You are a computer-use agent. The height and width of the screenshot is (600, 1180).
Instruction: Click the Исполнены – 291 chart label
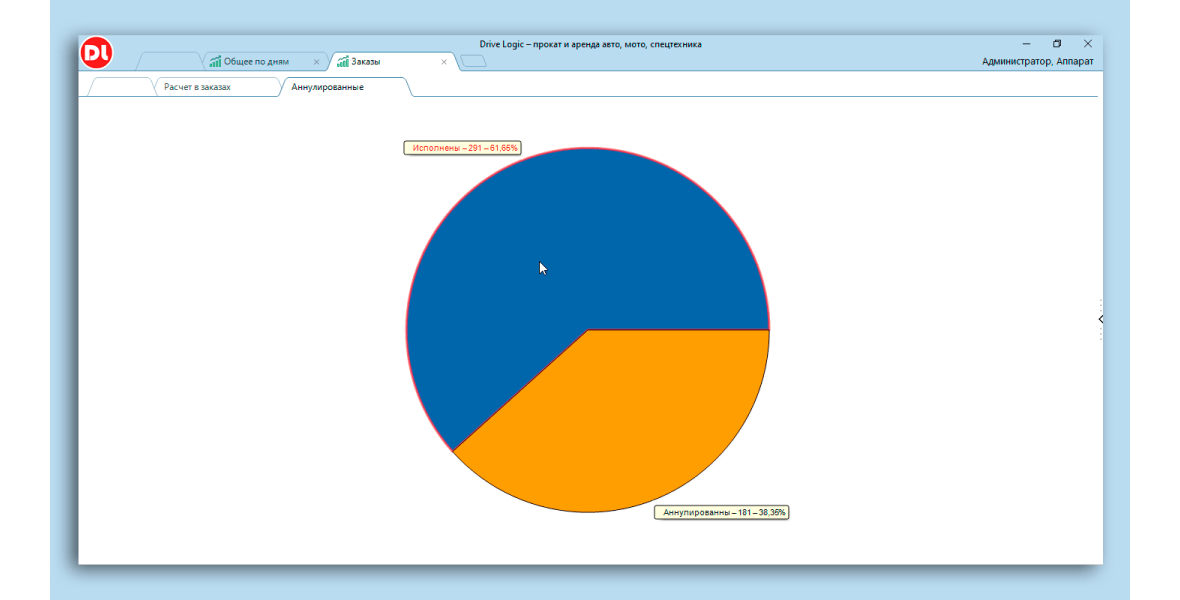[464, 148]
